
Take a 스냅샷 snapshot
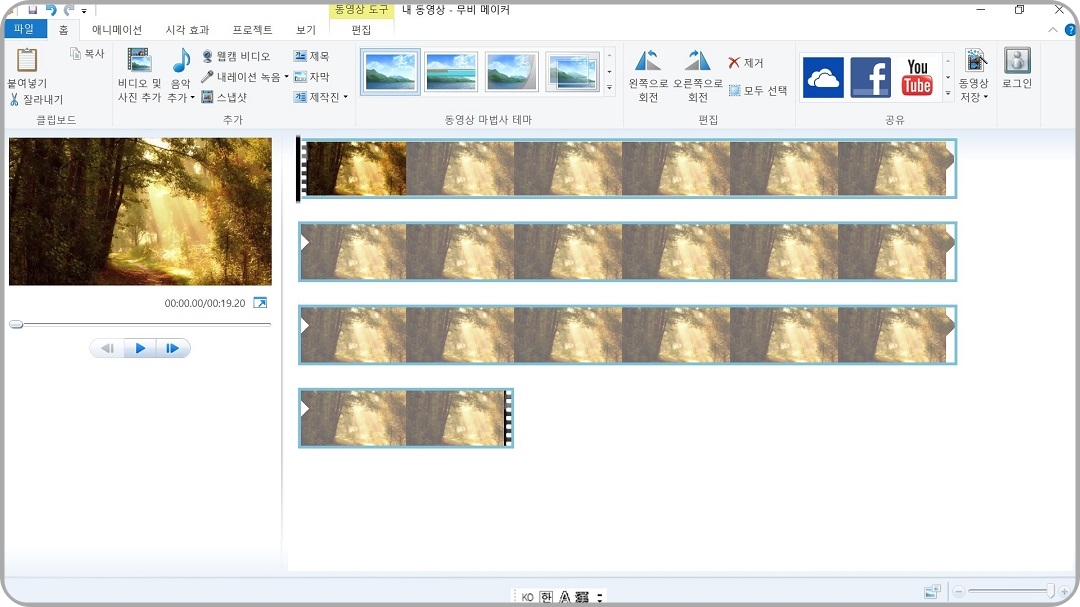point(225,97)
